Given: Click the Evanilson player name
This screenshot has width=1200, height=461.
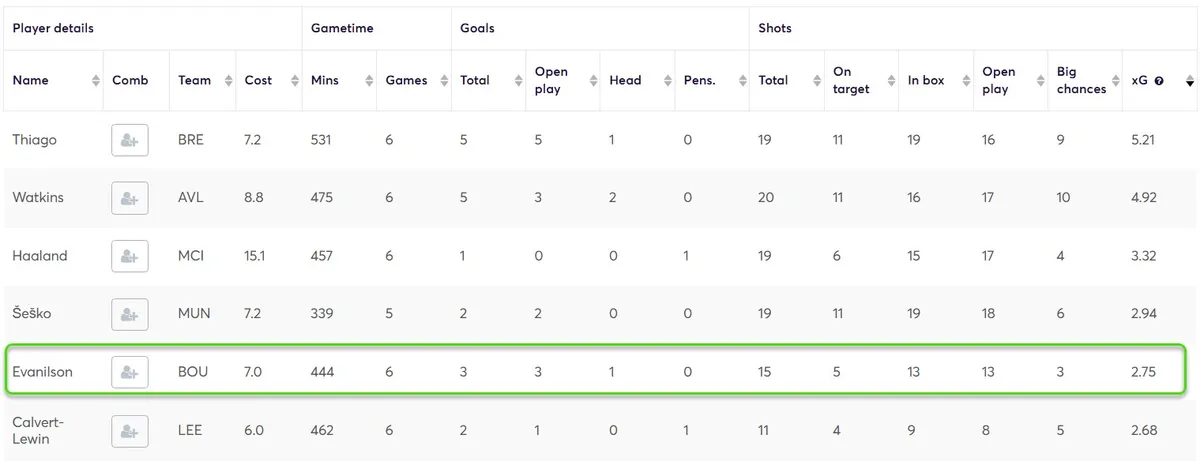Looking at the screenshot, I should click(x=42, y=372).
